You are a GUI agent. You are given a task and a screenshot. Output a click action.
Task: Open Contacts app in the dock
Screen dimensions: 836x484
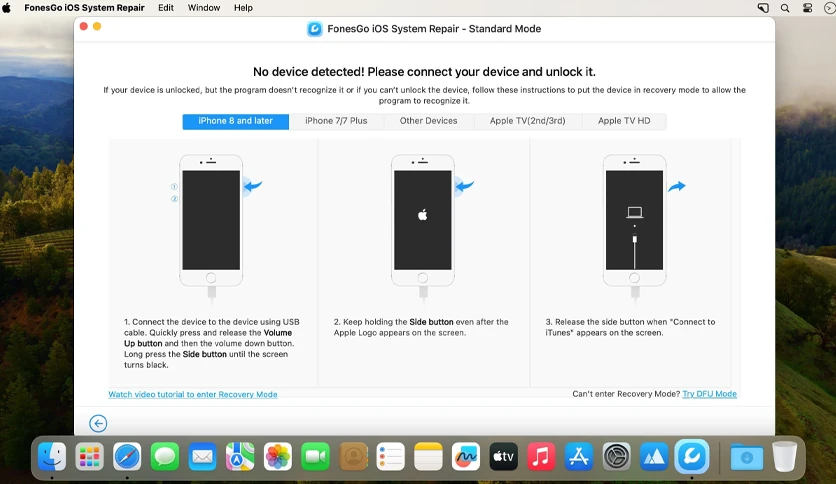pyautogui.click(x=353, y=457)
